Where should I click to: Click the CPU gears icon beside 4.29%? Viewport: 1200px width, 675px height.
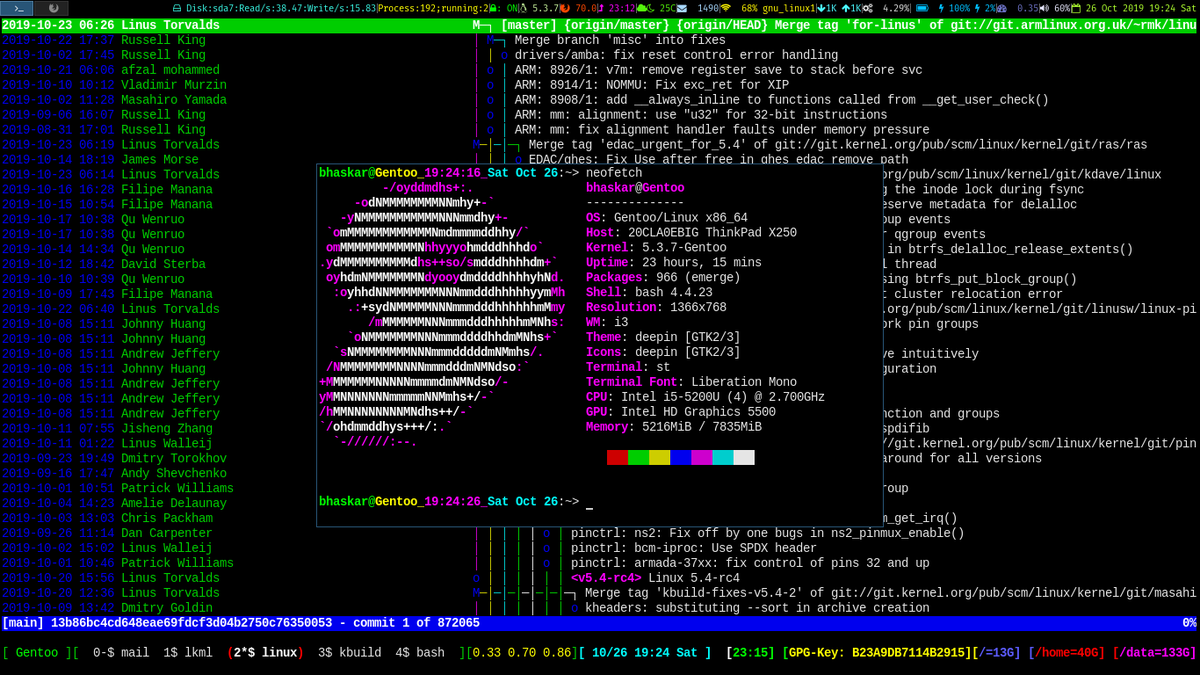868,8
